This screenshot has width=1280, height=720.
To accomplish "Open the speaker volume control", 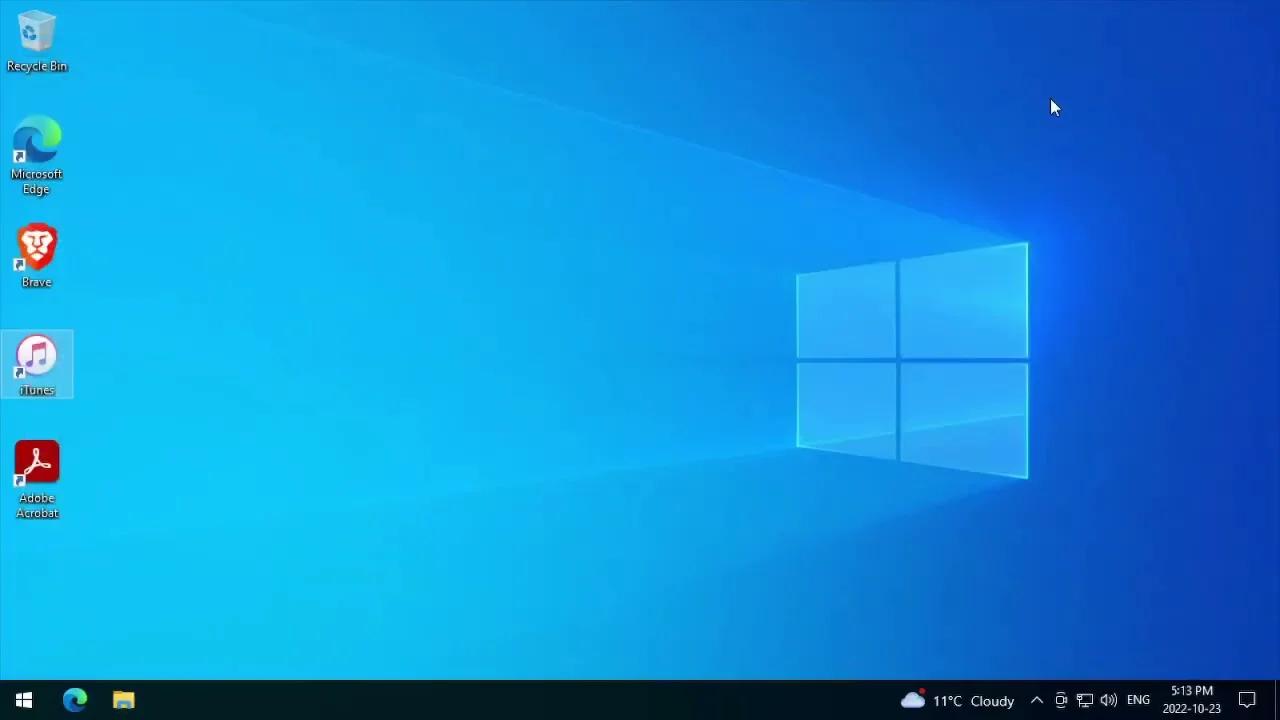I will (1108, 700).
